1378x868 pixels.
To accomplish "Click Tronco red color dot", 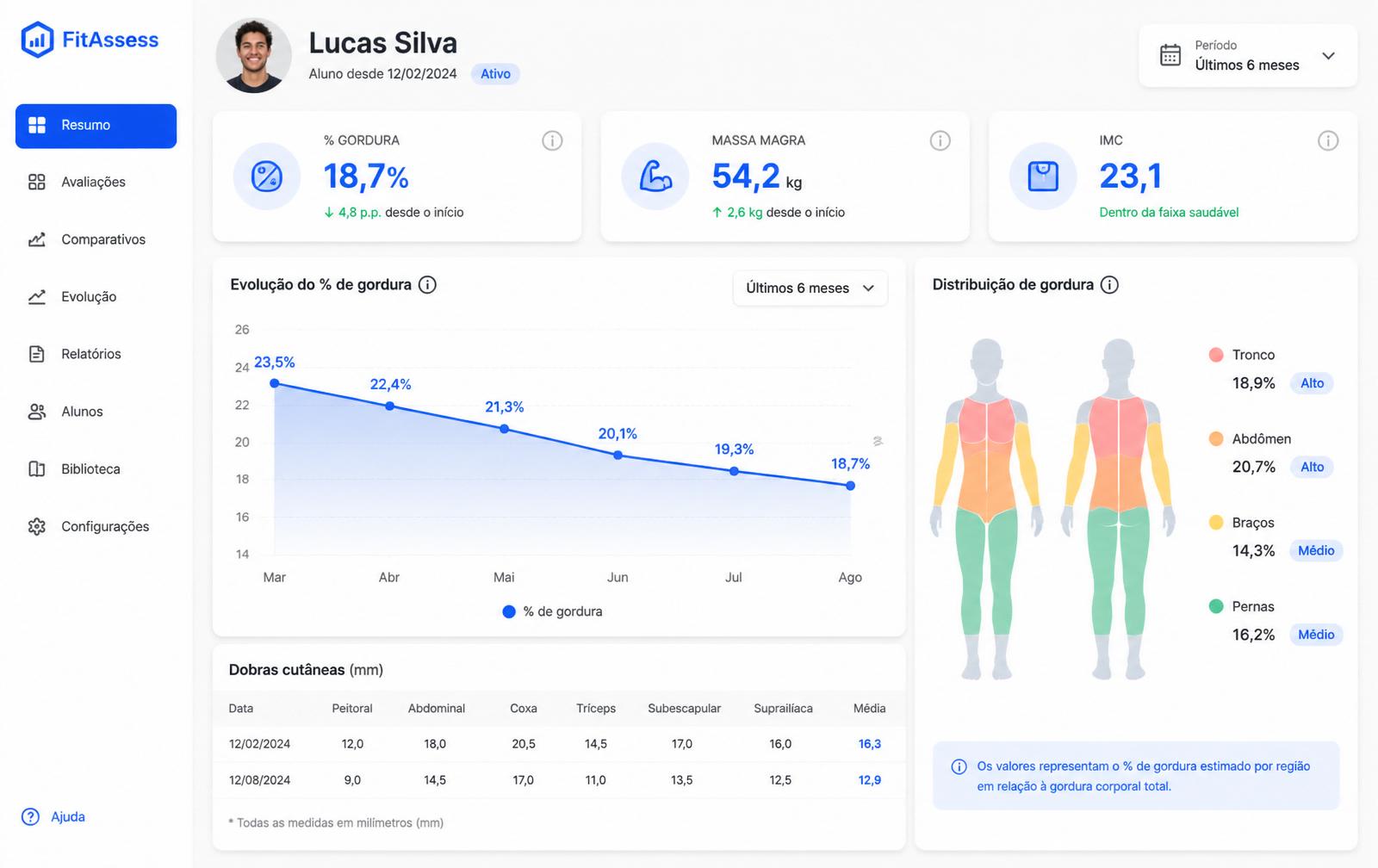I will [x=1216, y=355].
